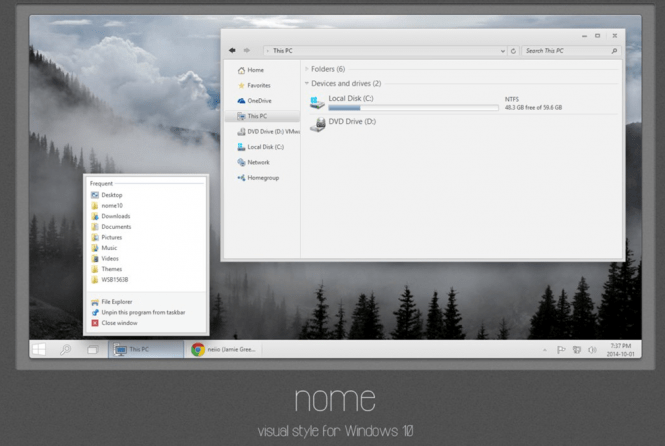
Task: Open the Action Center flag icon
Action: [561, 350]
